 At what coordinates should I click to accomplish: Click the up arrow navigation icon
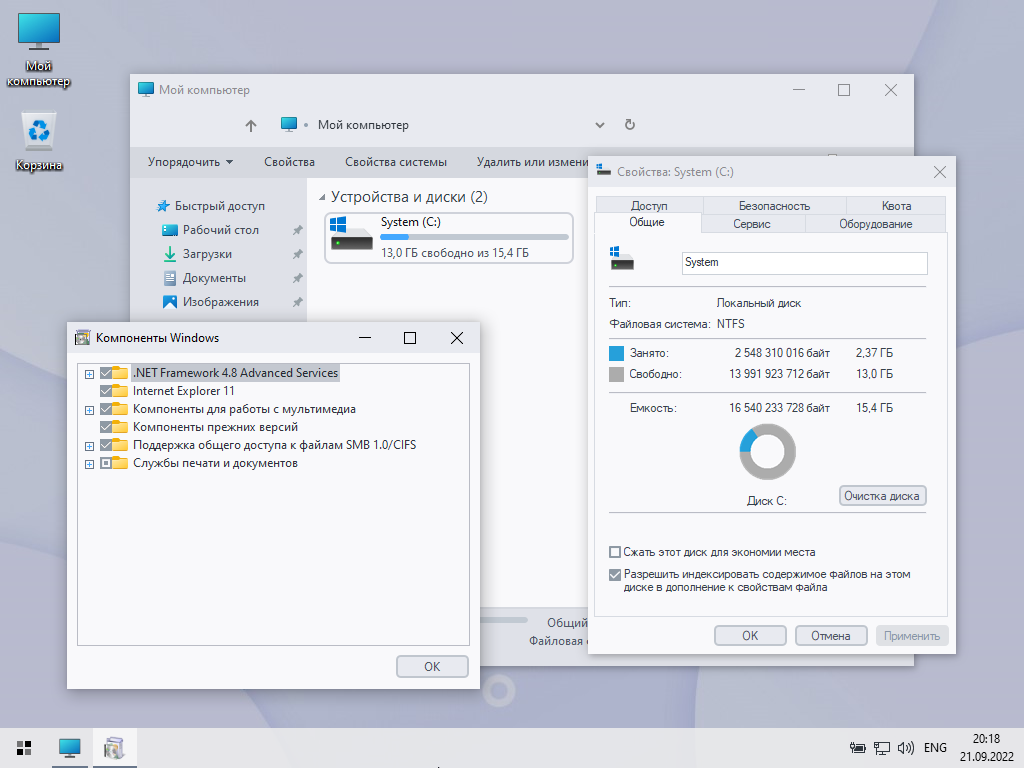[251, 125]
